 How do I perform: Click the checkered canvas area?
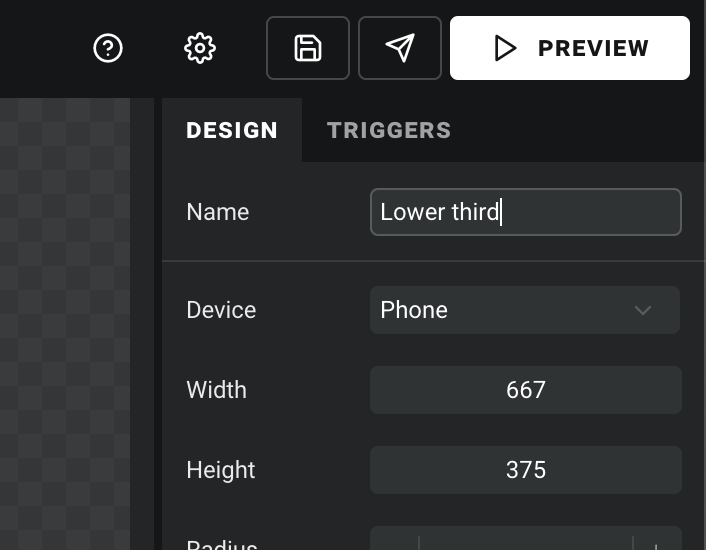coord(65,324)
